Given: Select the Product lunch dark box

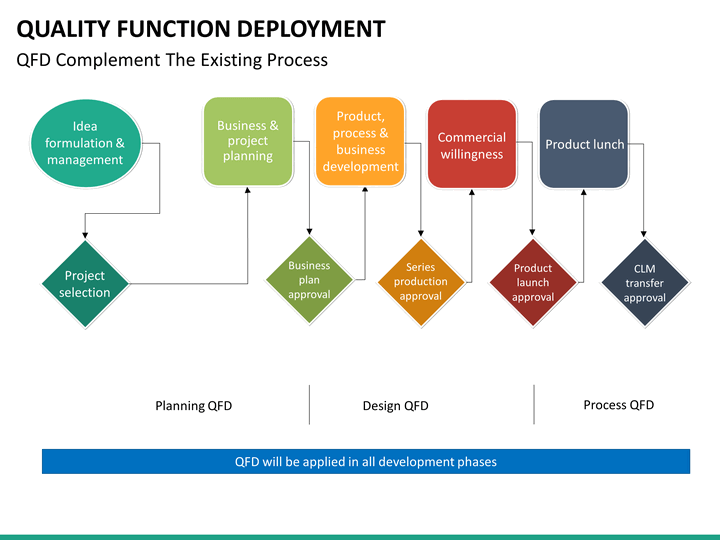Looking at the screenshot, I should point(584,144).
